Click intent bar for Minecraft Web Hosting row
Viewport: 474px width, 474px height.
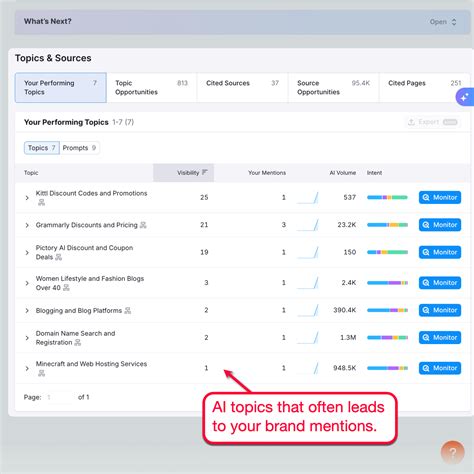[x=387, y=368]
